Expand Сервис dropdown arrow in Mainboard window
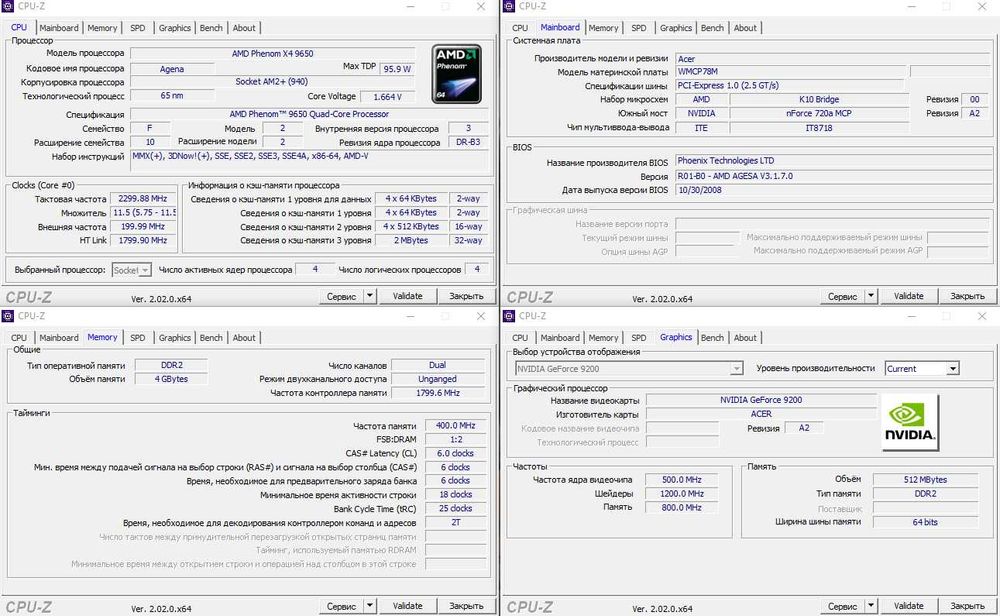This screenshot has height=616, width=1000. [871, 296]
